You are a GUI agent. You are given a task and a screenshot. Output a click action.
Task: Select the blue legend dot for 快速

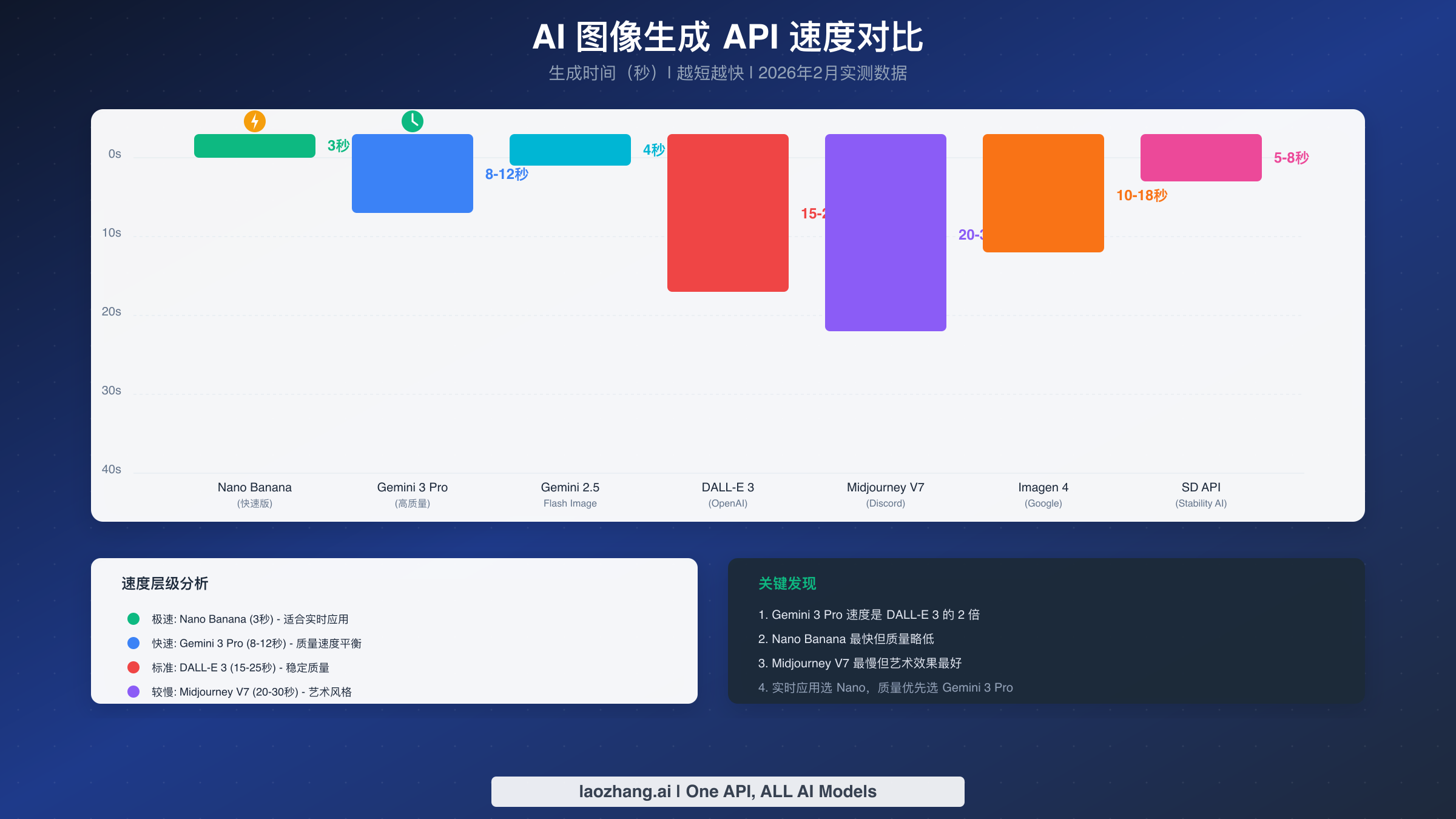click(133, 643)
